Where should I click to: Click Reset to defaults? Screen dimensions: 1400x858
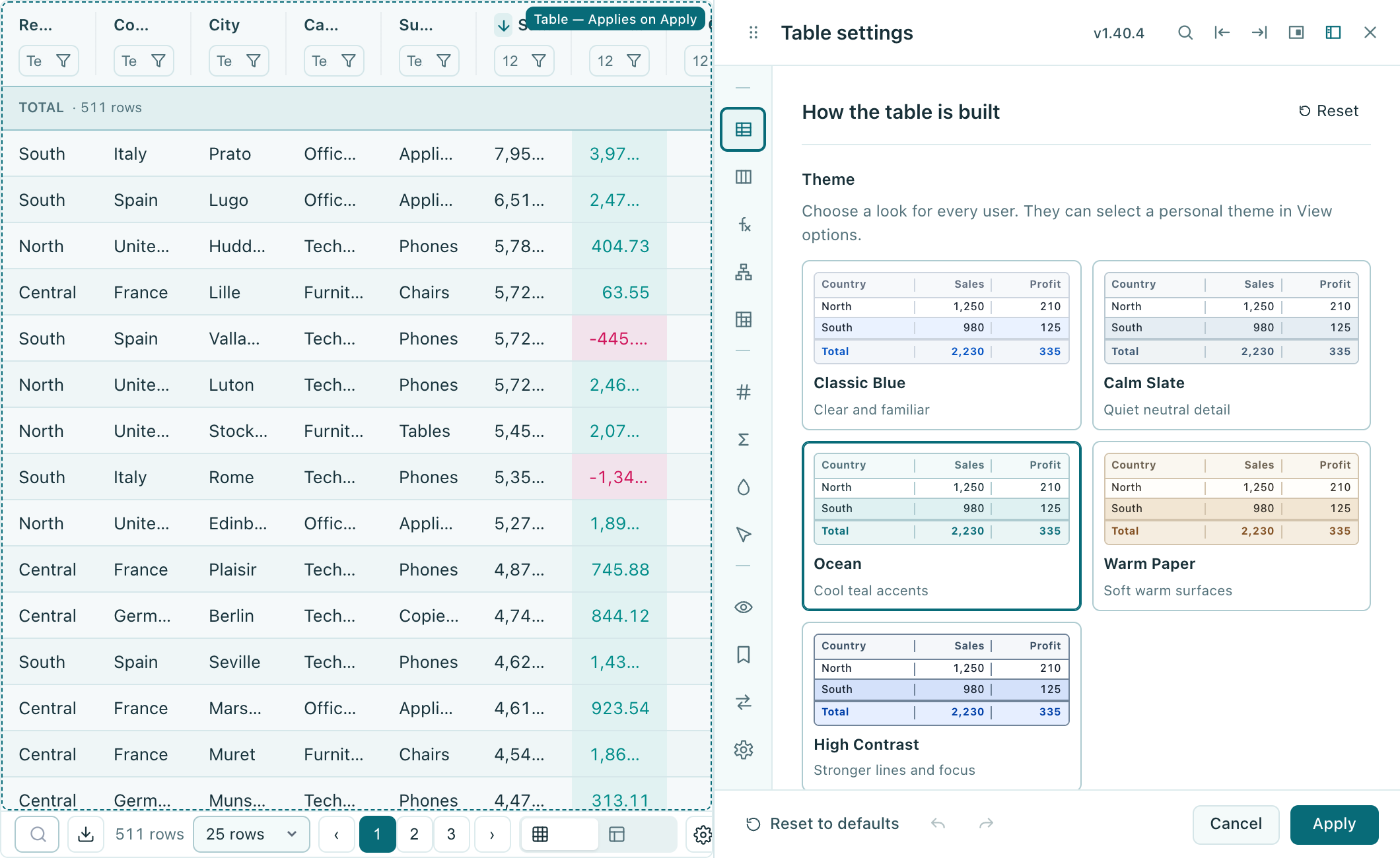tap(822, 824)
